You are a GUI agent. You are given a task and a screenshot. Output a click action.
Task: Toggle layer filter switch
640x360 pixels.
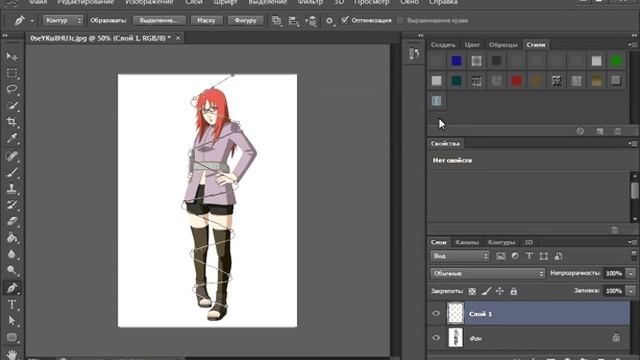tap(634, 256)
